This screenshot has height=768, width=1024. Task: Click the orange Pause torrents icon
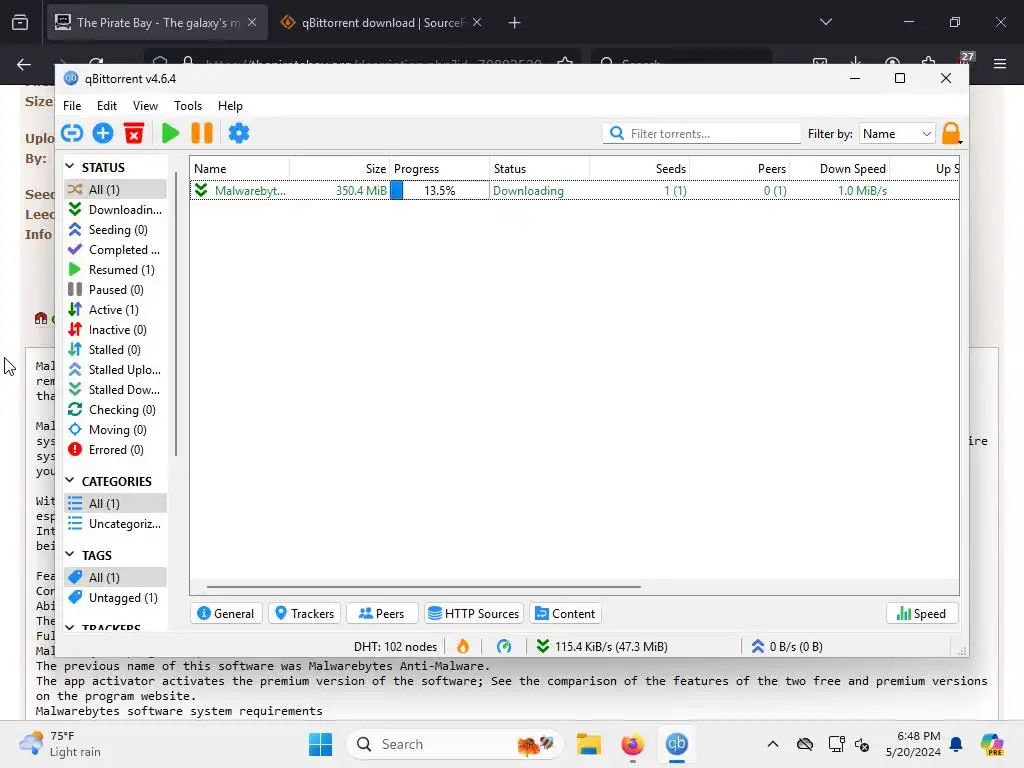[202, 133]
